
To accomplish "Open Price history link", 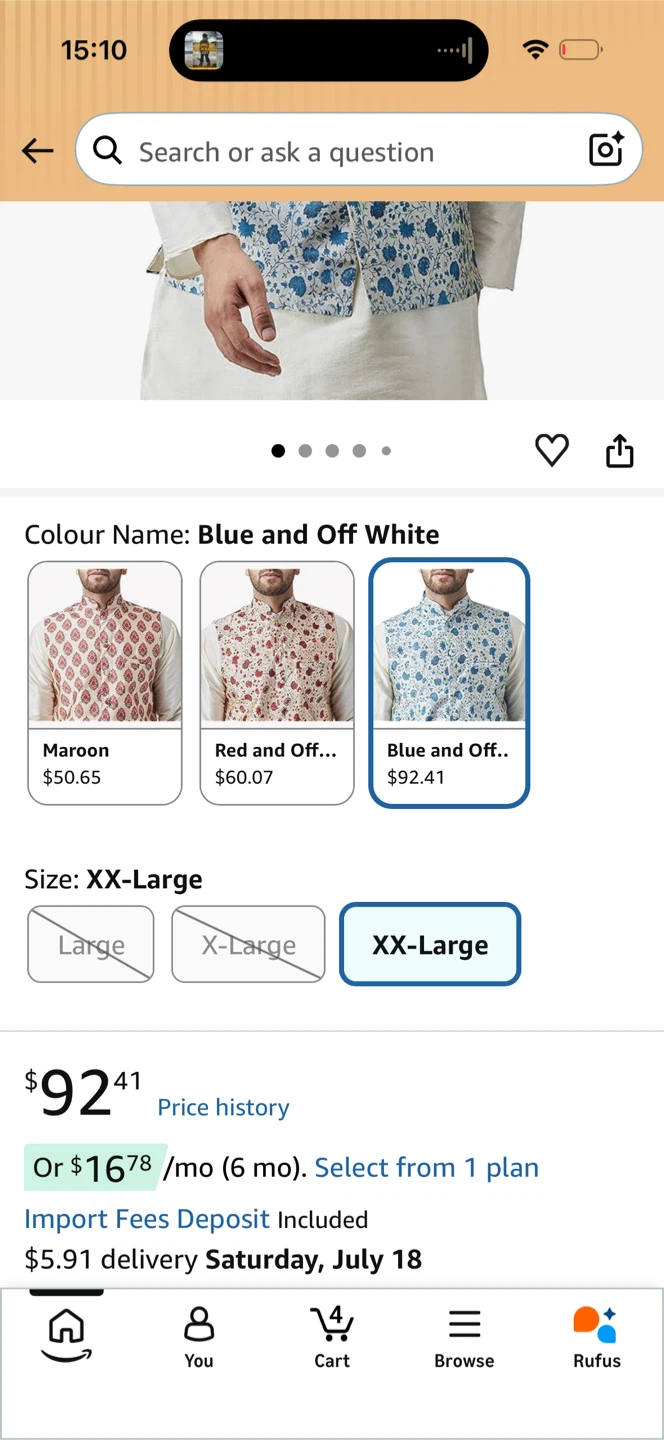I will 223,1107.
